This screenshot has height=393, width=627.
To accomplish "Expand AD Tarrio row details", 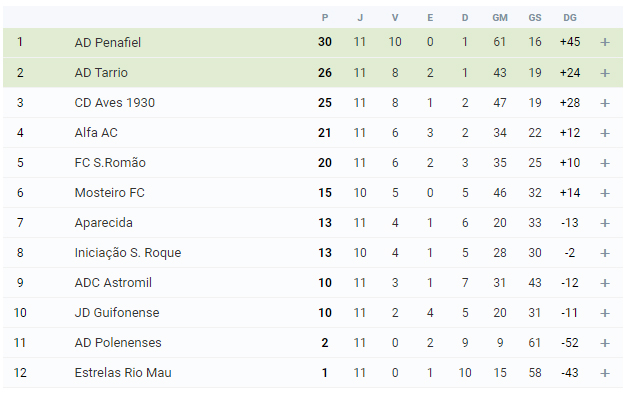I will coord(605,73).
